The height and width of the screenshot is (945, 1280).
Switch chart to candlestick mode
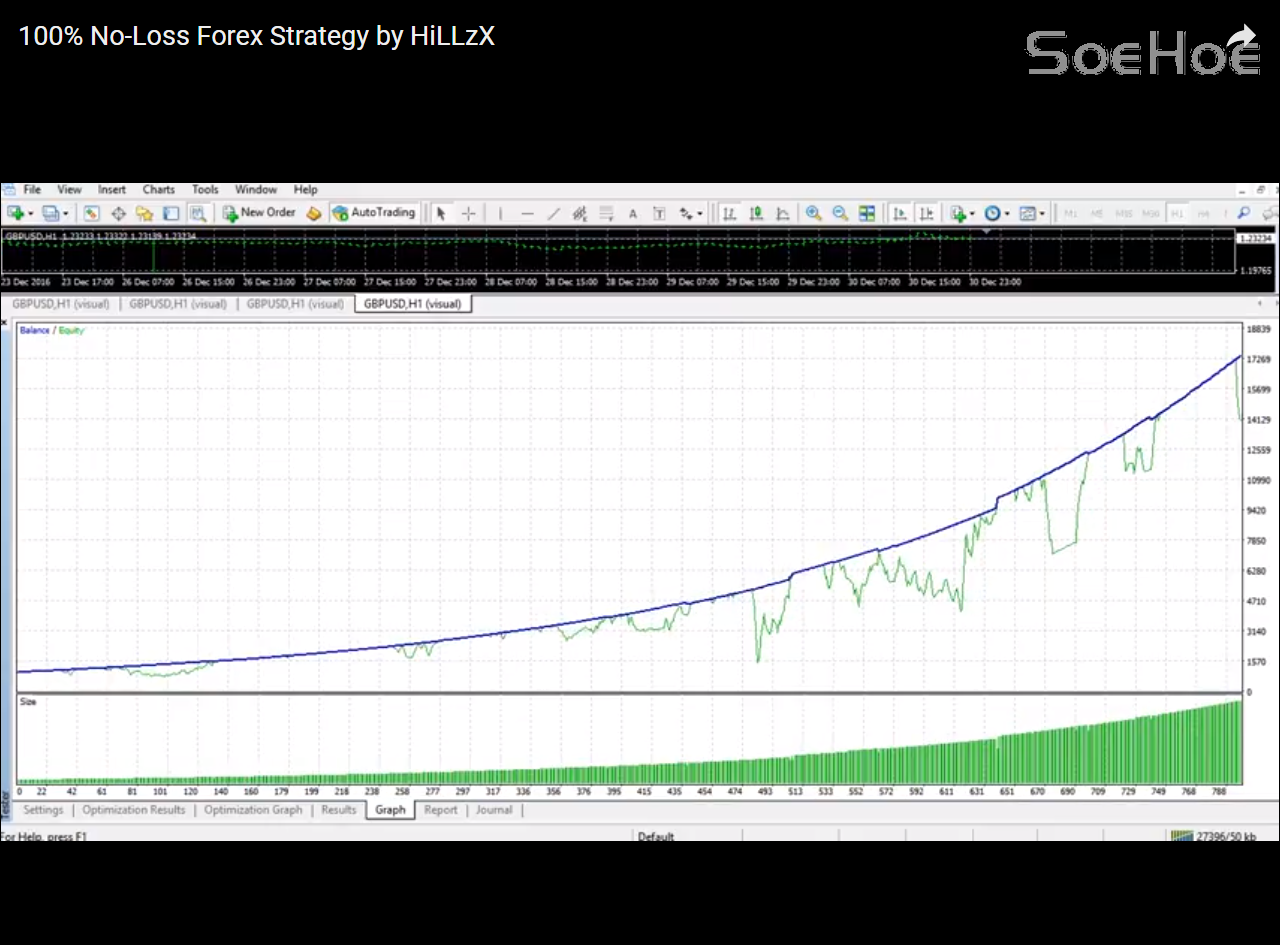pyautogui.click(x=756, y=213)
